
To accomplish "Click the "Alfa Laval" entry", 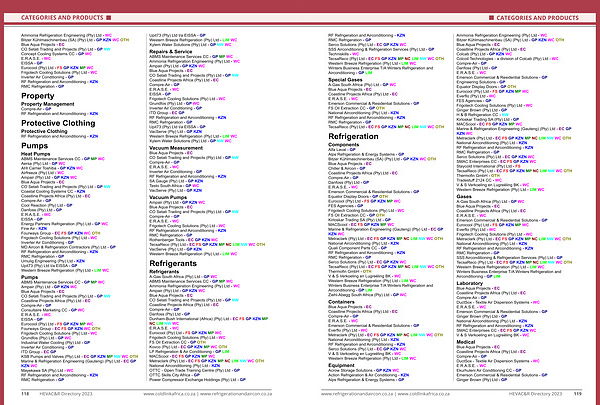I will pos(342,150).
